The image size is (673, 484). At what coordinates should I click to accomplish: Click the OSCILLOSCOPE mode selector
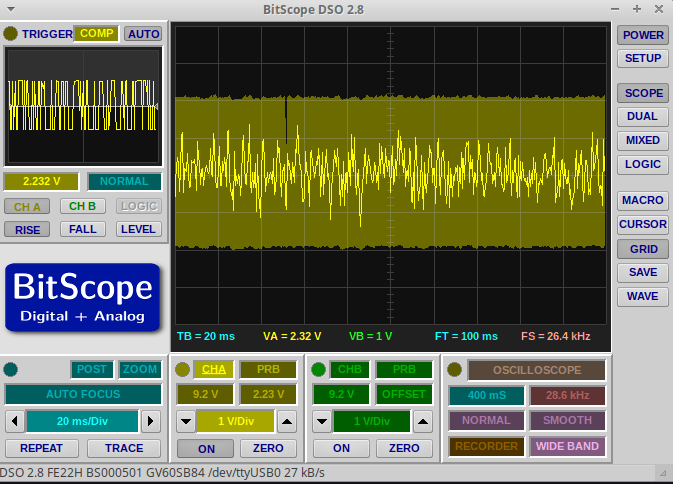point(537,370)
